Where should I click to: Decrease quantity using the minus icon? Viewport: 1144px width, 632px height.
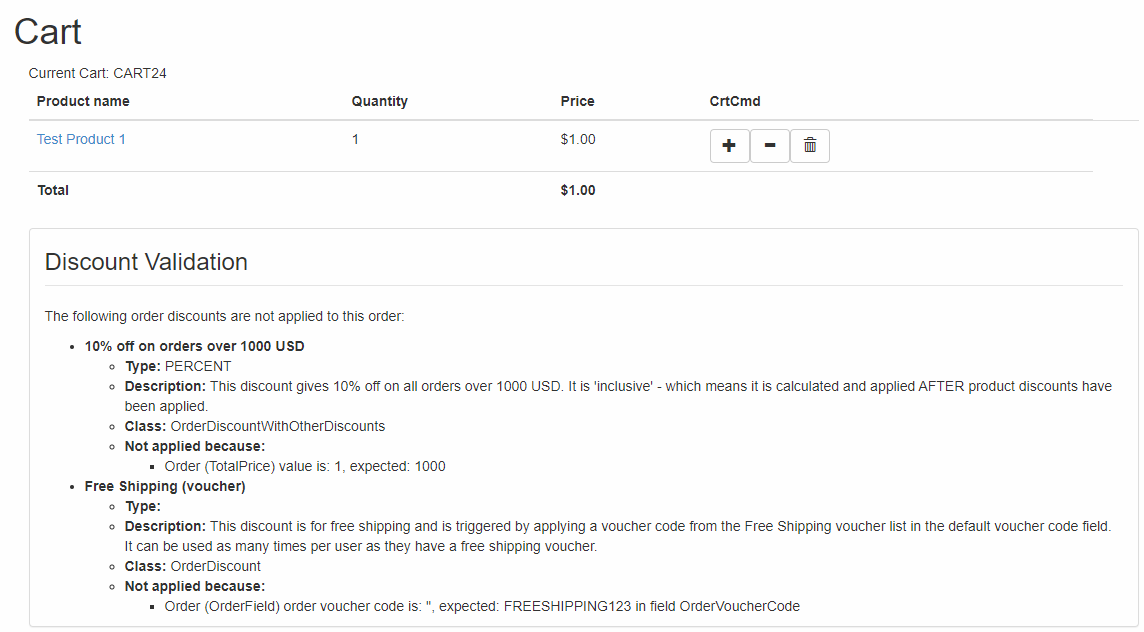click(769, 146)
